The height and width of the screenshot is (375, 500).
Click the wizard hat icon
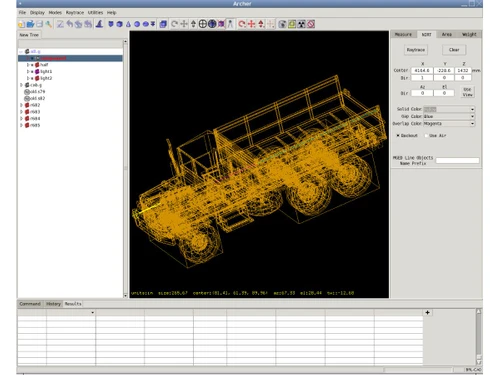99,24
